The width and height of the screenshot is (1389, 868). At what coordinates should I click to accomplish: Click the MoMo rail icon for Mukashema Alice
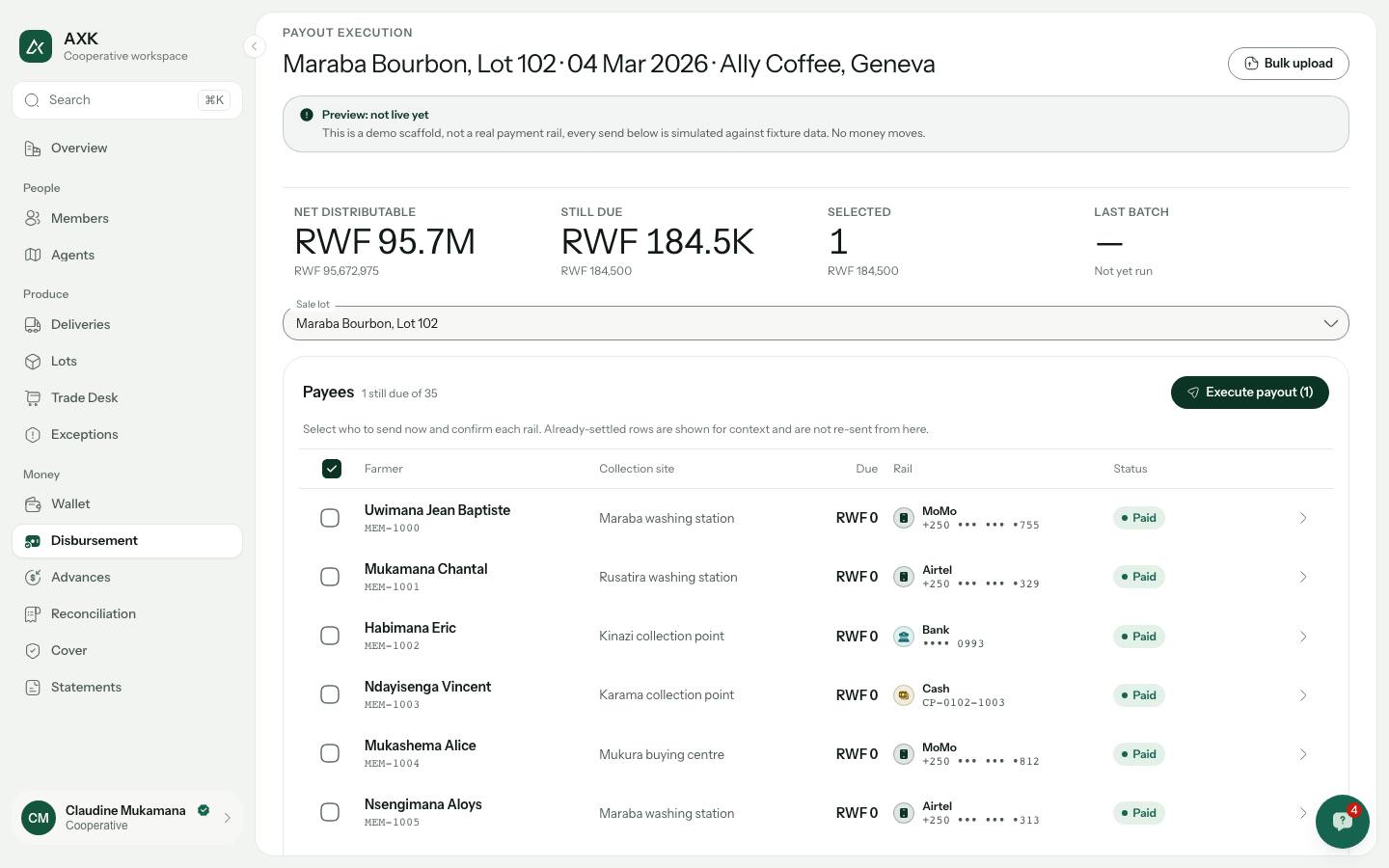click(x=903, y=754)
